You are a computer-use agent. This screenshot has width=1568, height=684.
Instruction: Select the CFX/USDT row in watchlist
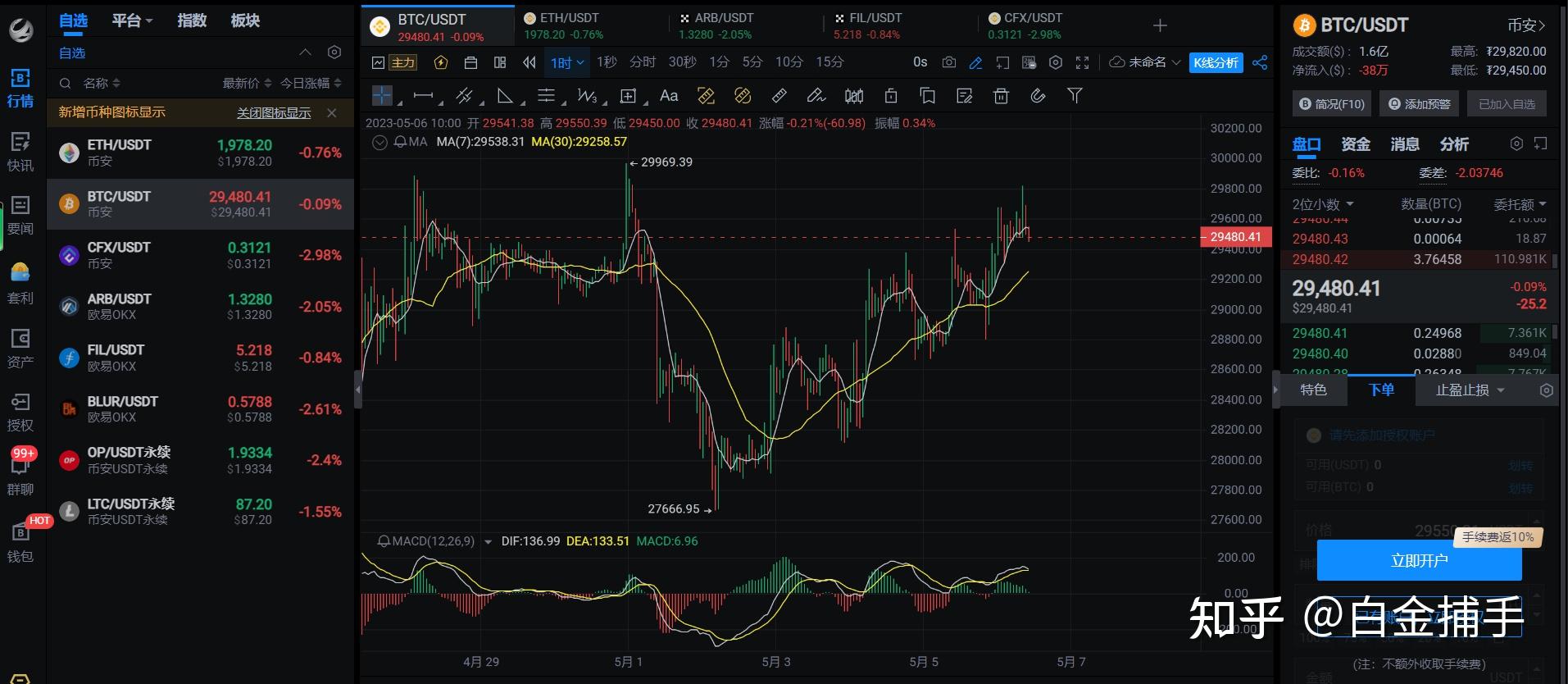click(x=201, y=255)
